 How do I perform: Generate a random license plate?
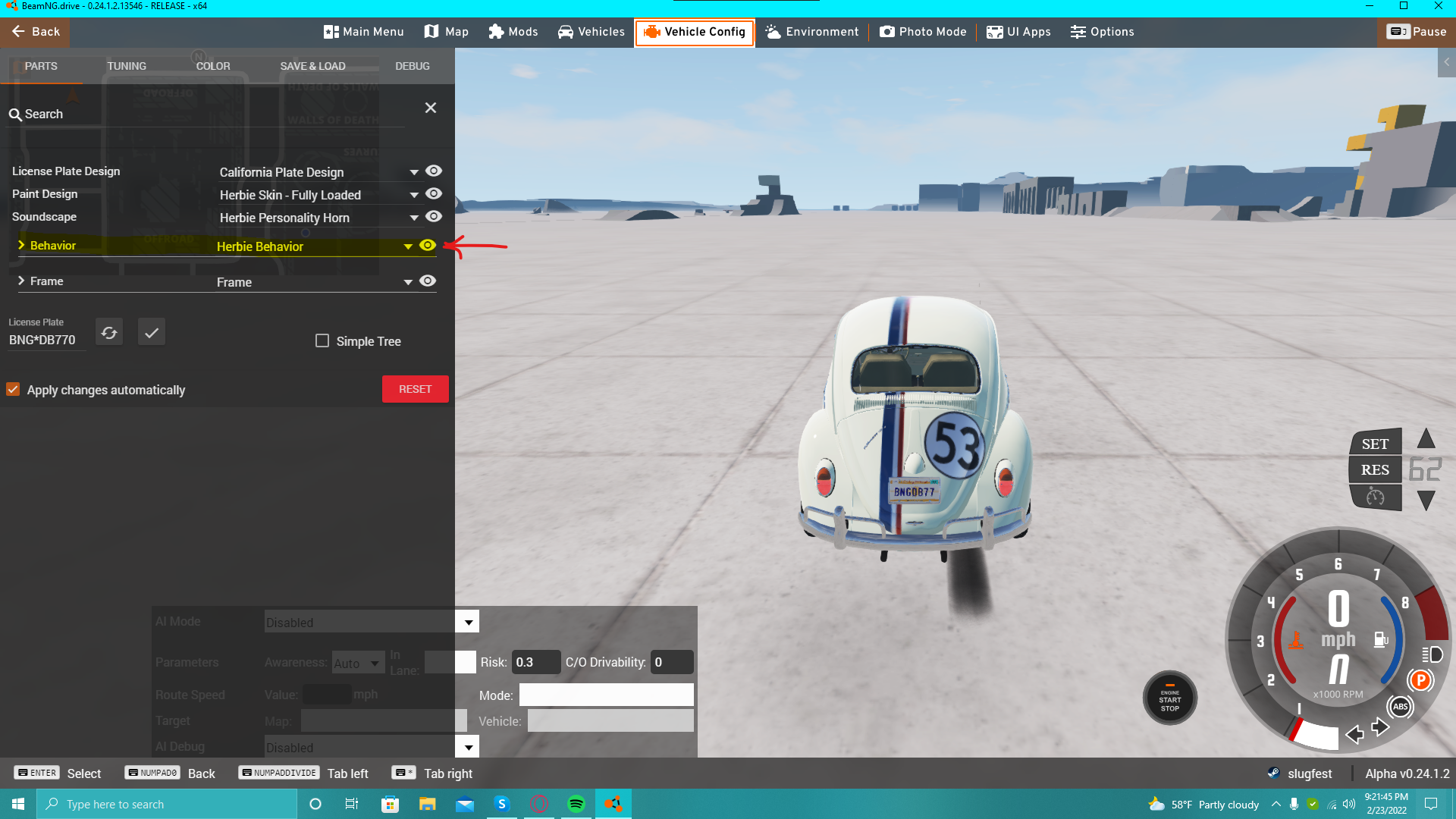click(109, 333)
